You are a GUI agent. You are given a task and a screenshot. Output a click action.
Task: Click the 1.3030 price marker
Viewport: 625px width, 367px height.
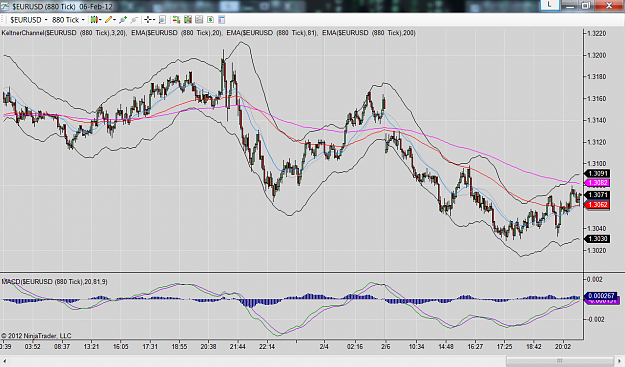[x=597, y=239]
